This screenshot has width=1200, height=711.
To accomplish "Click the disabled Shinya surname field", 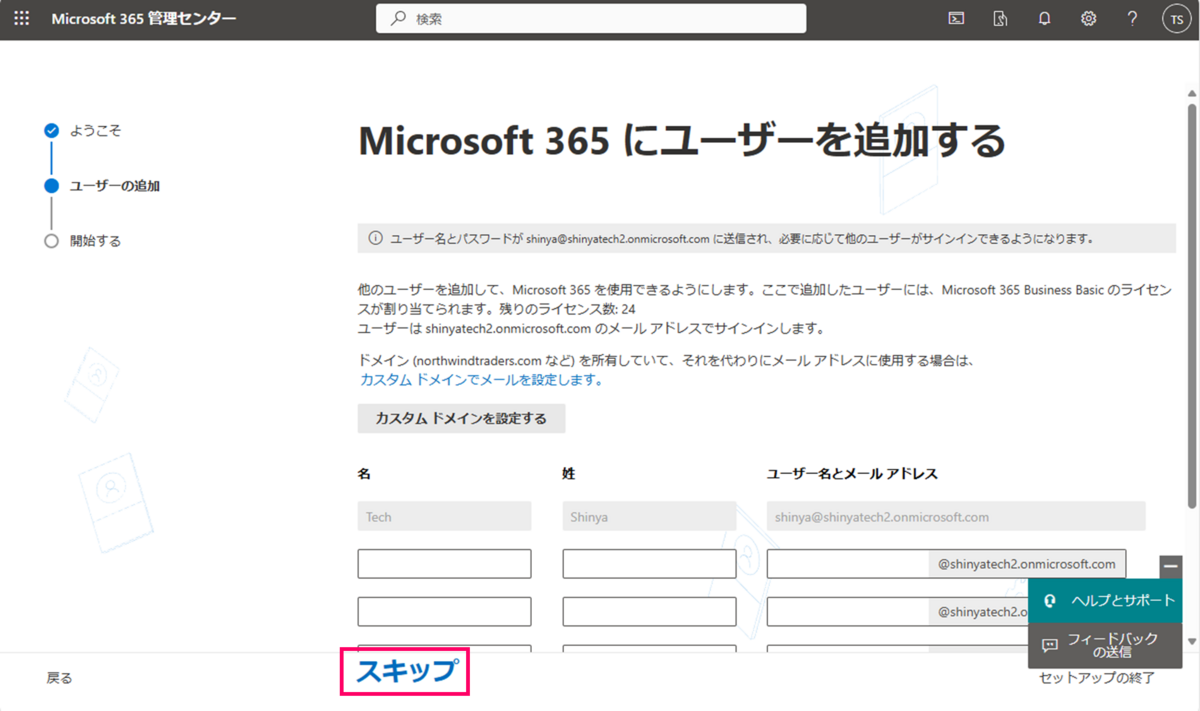I will tap(649, 517).
